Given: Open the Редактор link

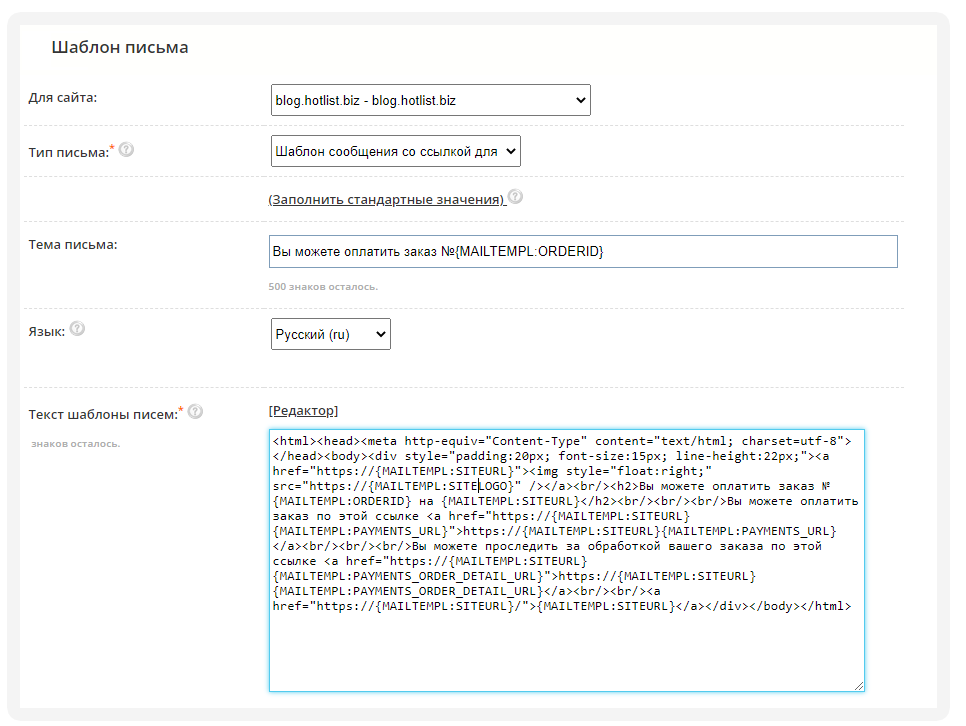Looking at the screenshot, I should tap(303, 411).
